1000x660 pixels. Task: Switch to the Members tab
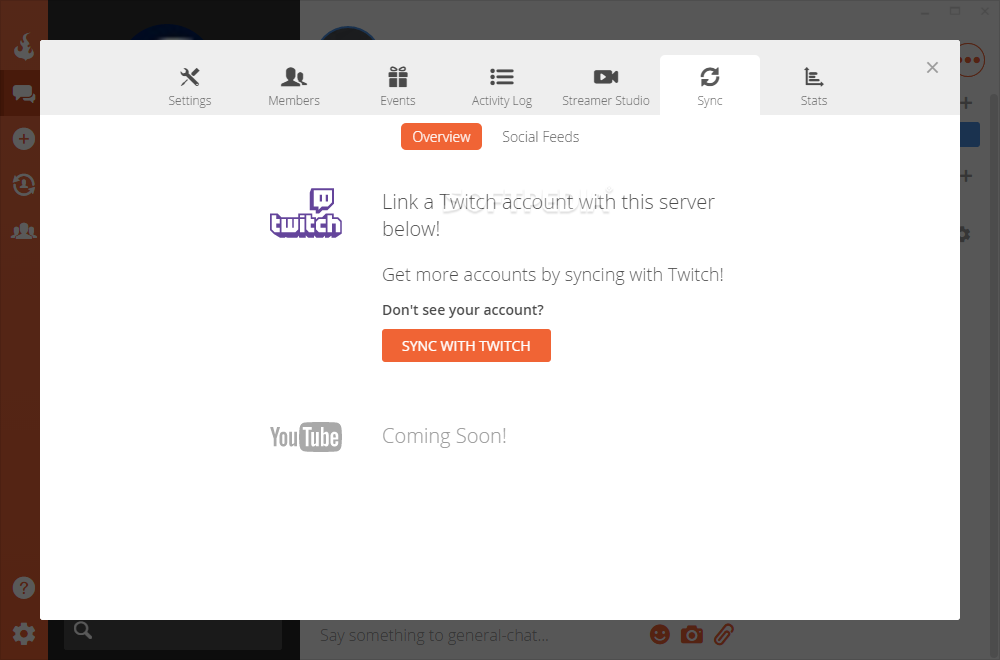(293, 86)
